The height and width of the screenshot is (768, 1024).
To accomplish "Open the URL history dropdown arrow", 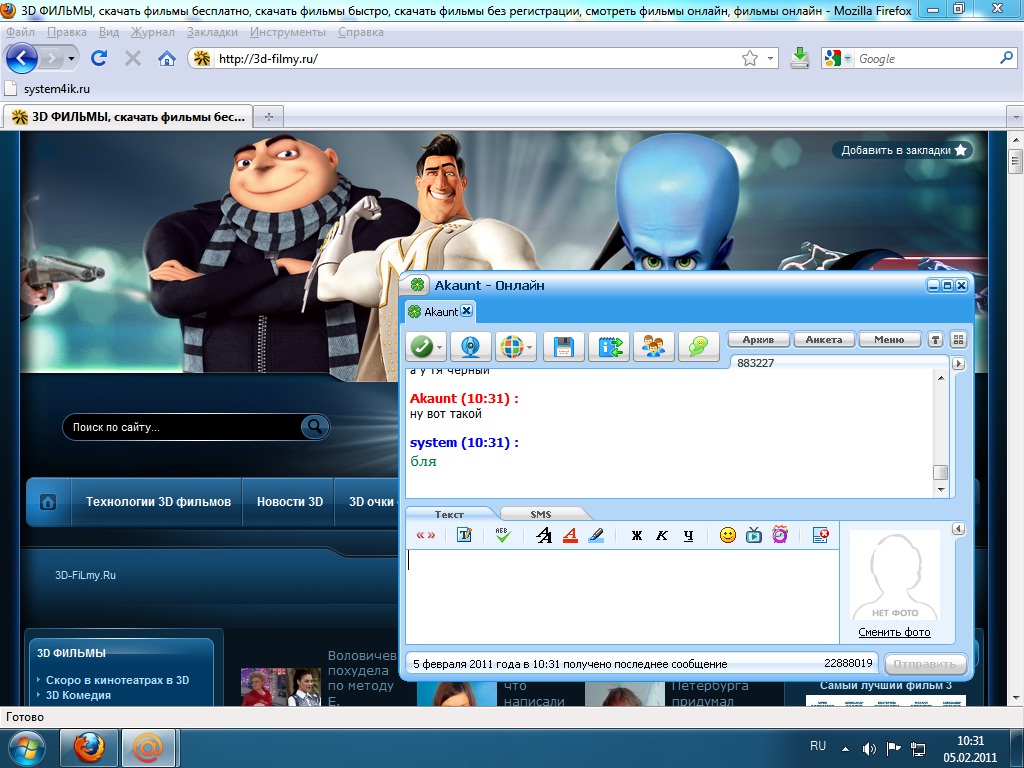I will click(x=770, y=58).
